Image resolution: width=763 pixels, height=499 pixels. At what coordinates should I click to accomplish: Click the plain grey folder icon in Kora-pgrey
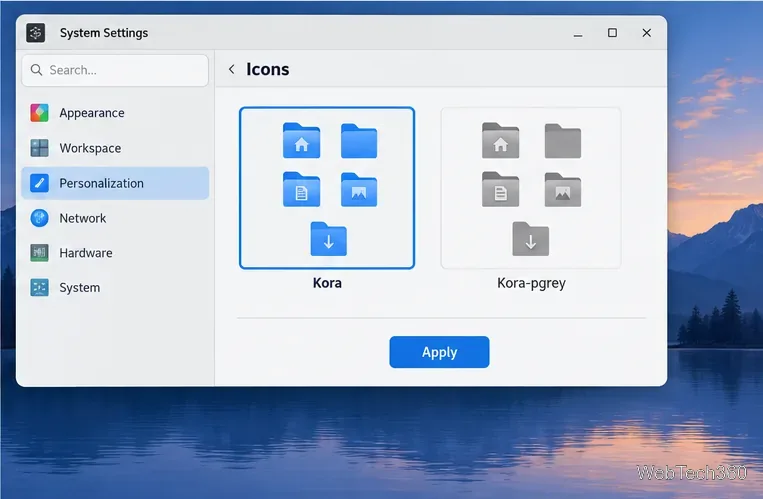click(563, 141)
